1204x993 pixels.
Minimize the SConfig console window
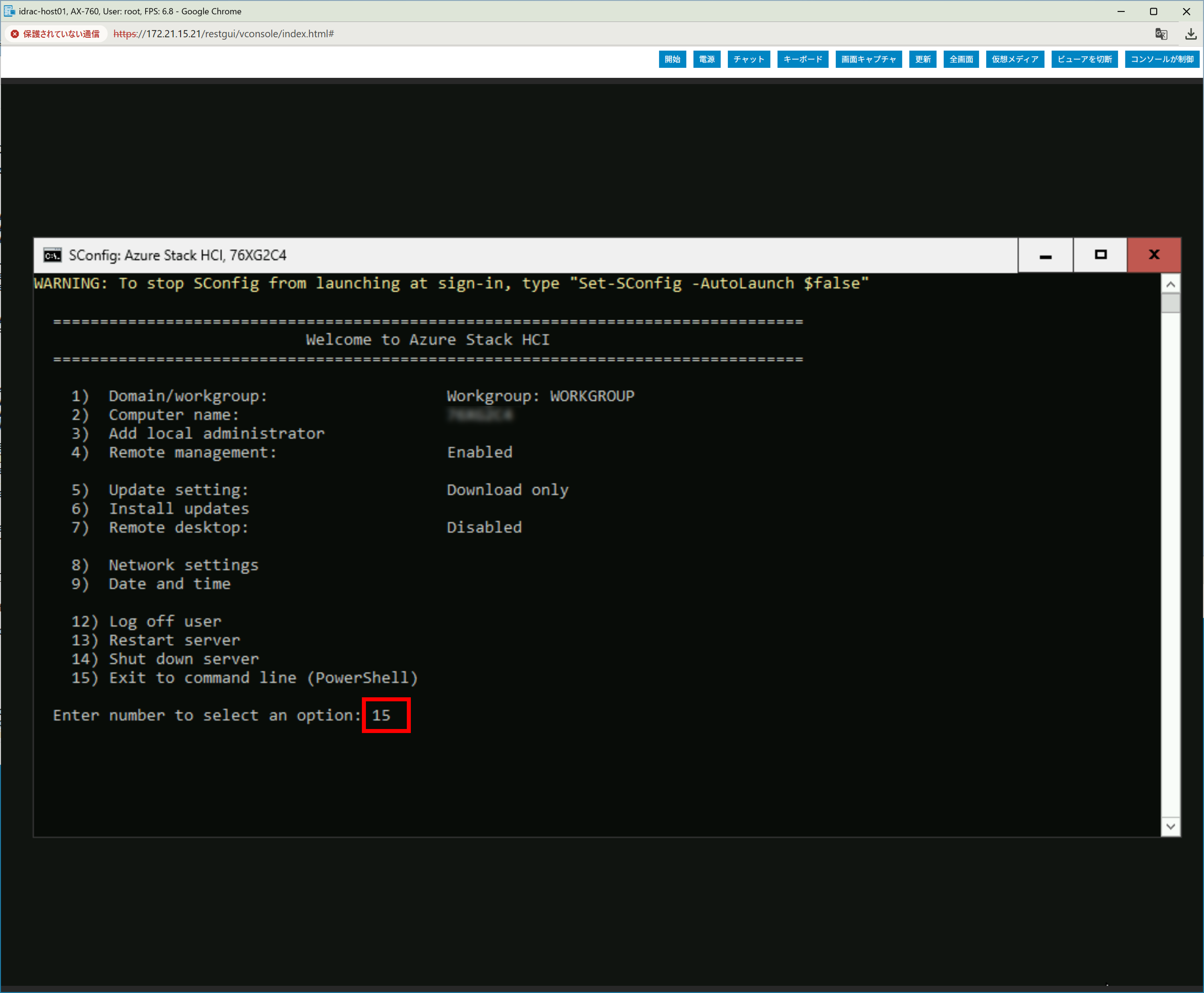[1045, 256]
